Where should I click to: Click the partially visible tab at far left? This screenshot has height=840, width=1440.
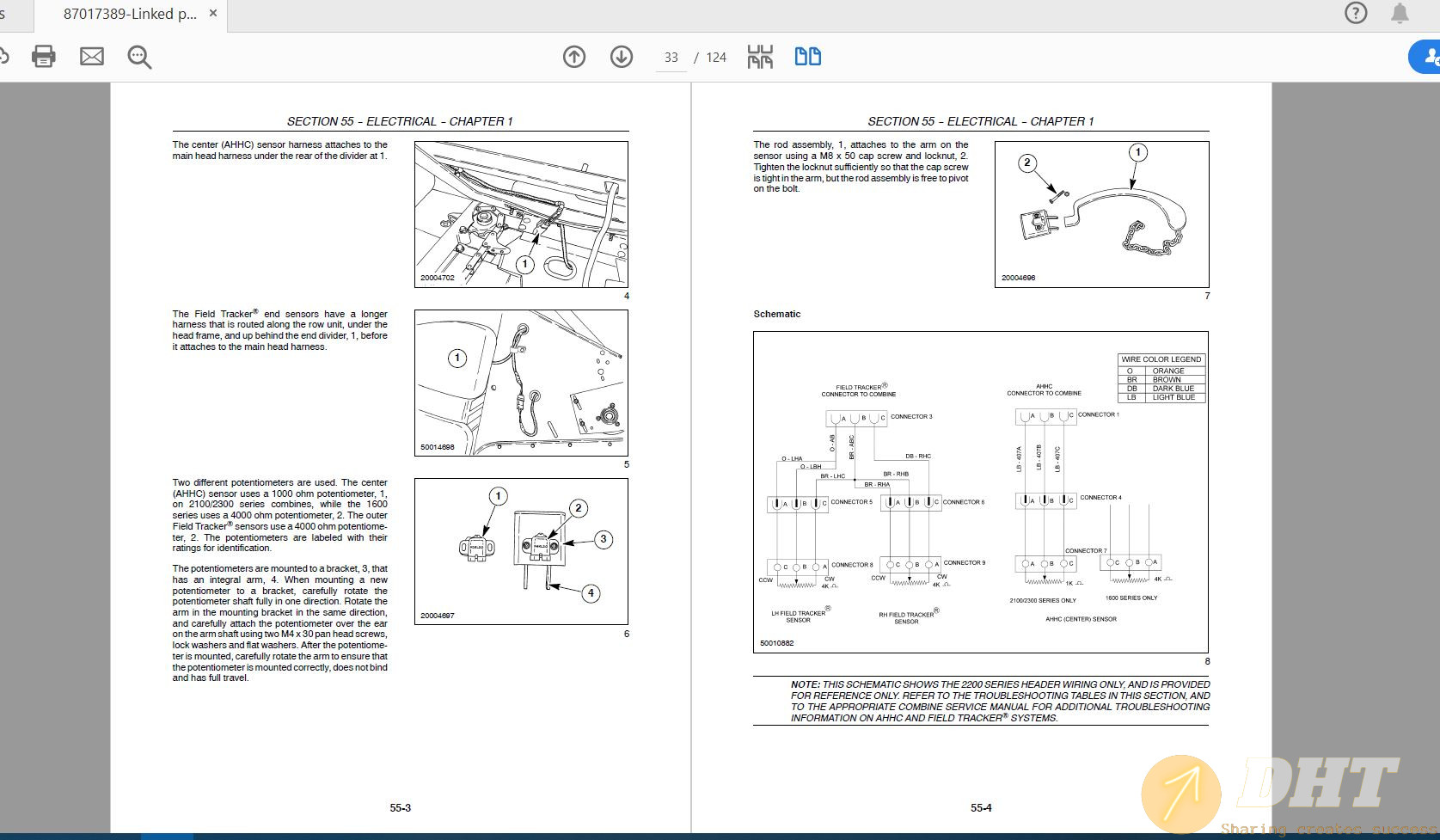pyautogui.click(x=9, y=14)
